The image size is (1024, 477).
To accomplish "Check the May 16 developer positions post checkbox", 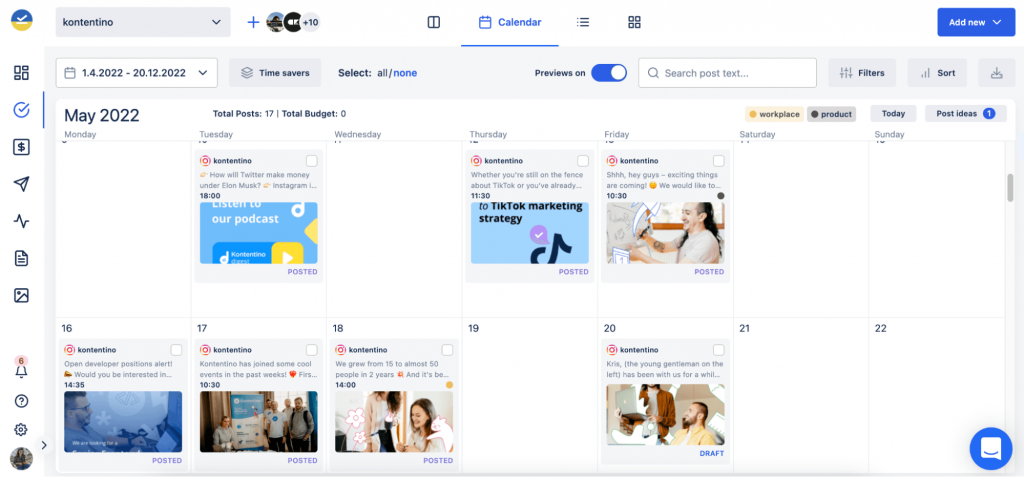I will tap(176, 350).
